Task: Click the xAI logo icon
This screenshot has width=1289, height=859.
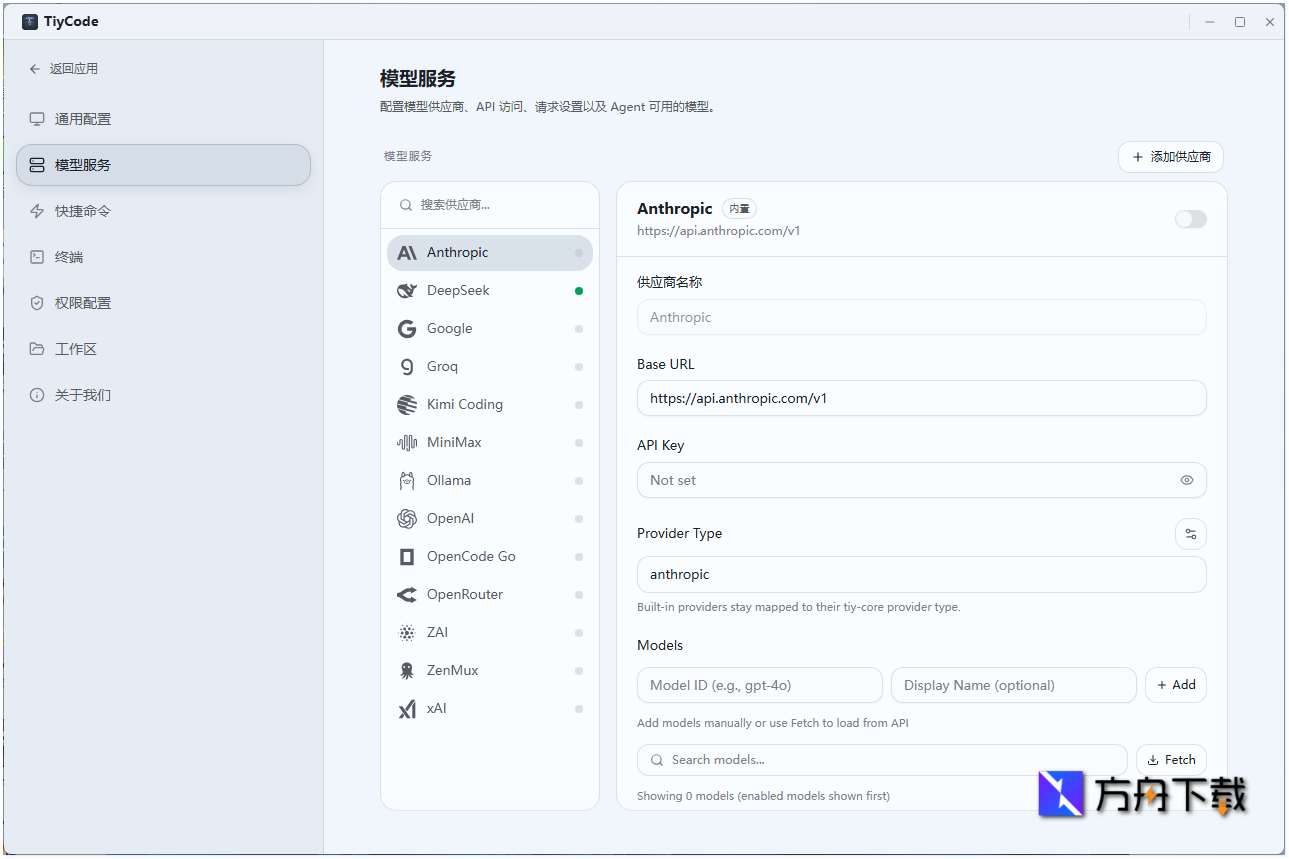Action: click(407, 709)
